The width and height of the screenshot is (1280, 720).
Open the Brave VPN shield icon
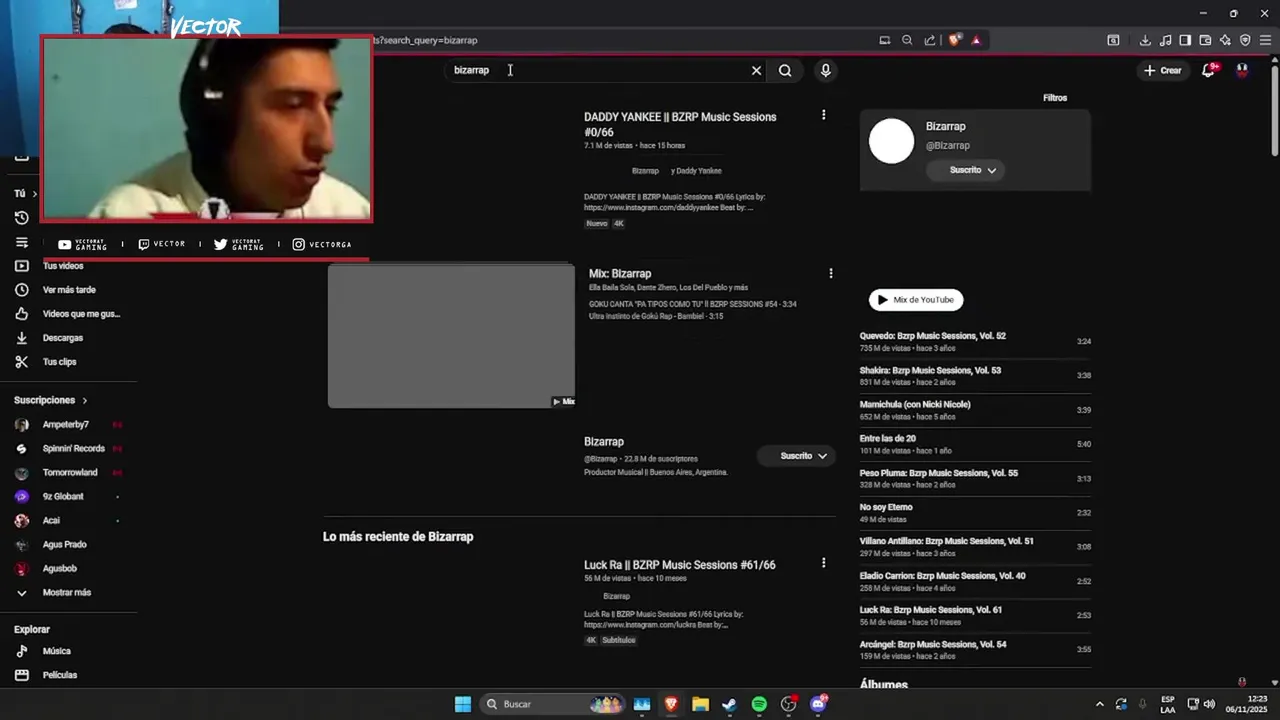click(1245, 40)
